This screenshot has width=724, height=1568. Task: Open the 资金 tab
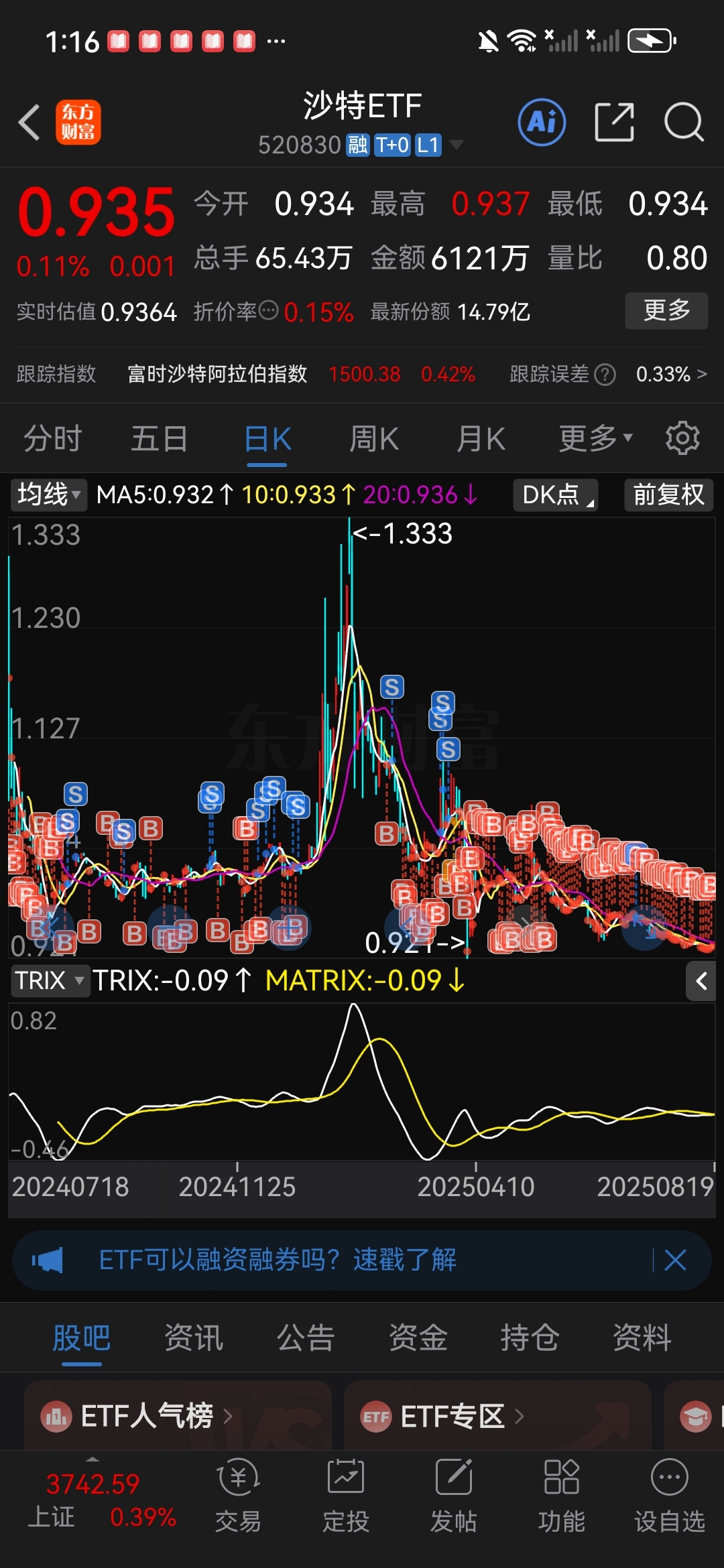pyautogui.click(x=418, y=1338)
